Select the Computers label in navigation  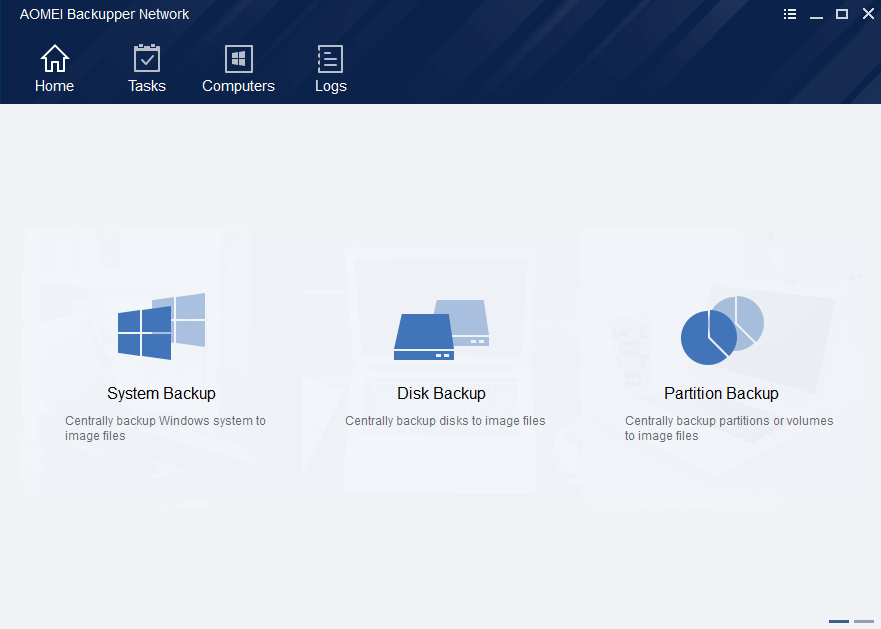click(238, 86)
